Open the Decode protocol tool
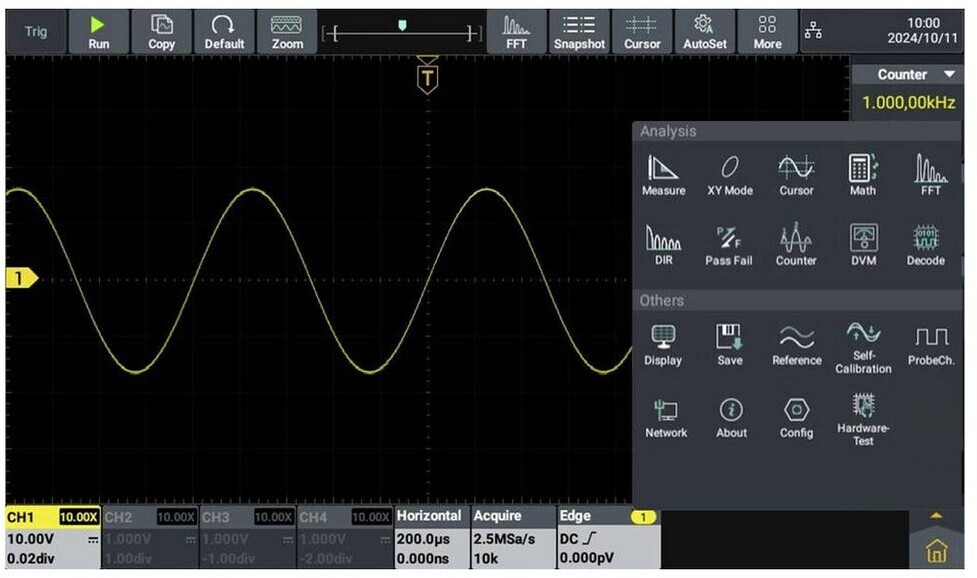Viewport: 977px width, 578px height. point(925,246)
